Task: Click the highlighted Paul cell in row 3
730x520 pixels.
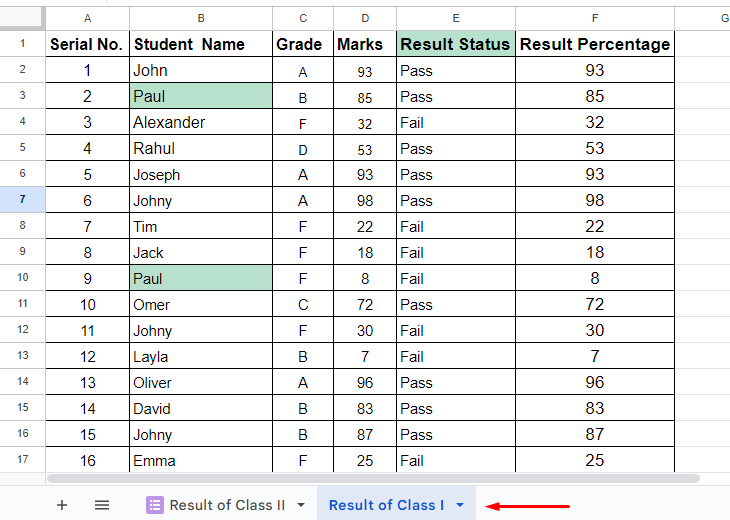Action: coord(201,96)
